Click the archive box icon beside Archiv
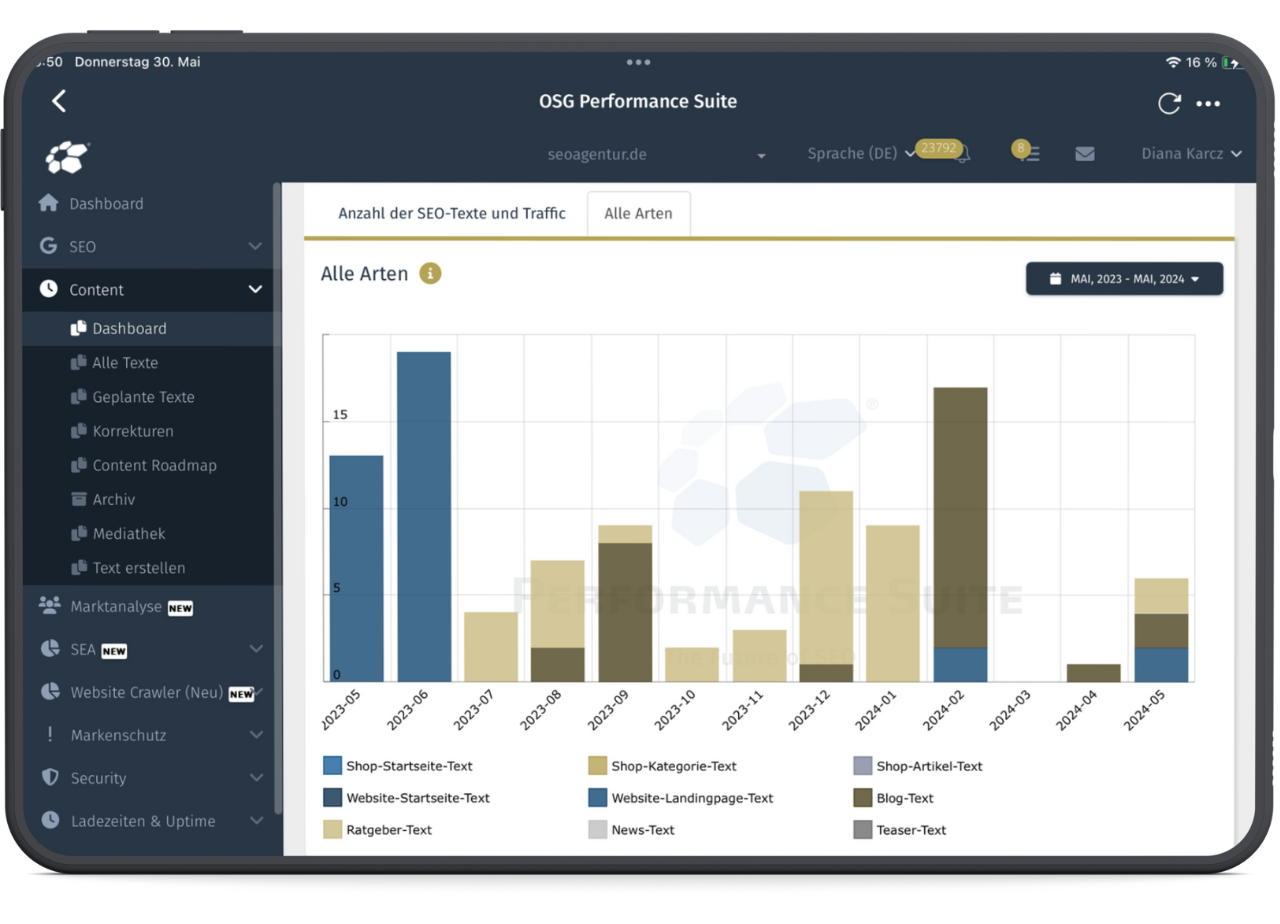 tap(78, 499)
